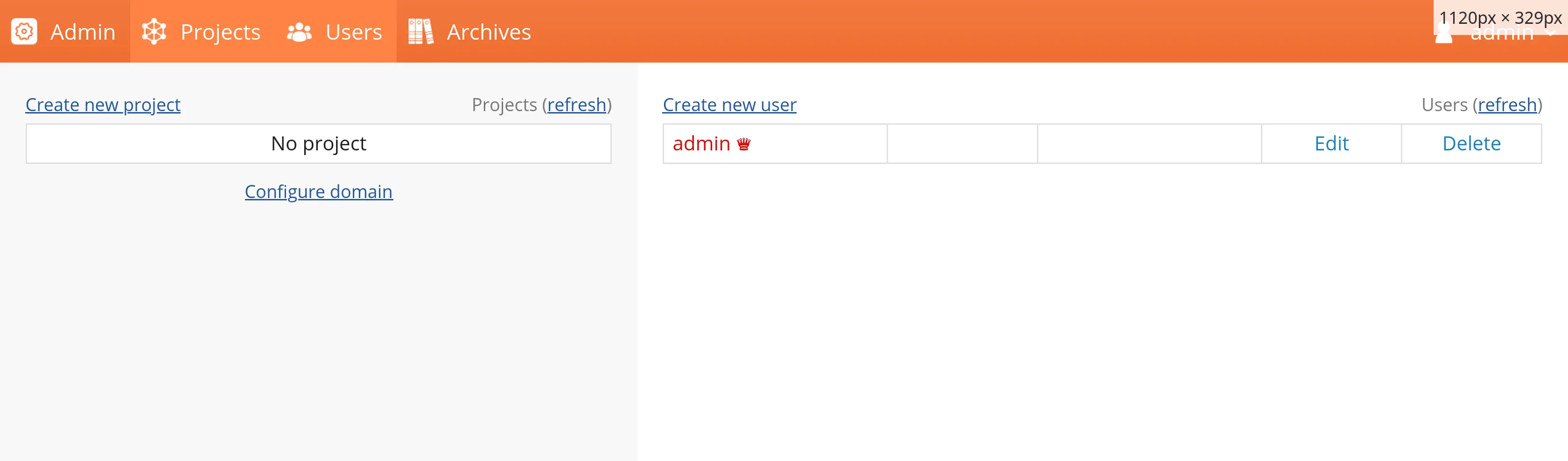The width and height of the screenshot is (1568, 461).
Task: Open the Projects tab label
Action: click(x=220, y=32)
